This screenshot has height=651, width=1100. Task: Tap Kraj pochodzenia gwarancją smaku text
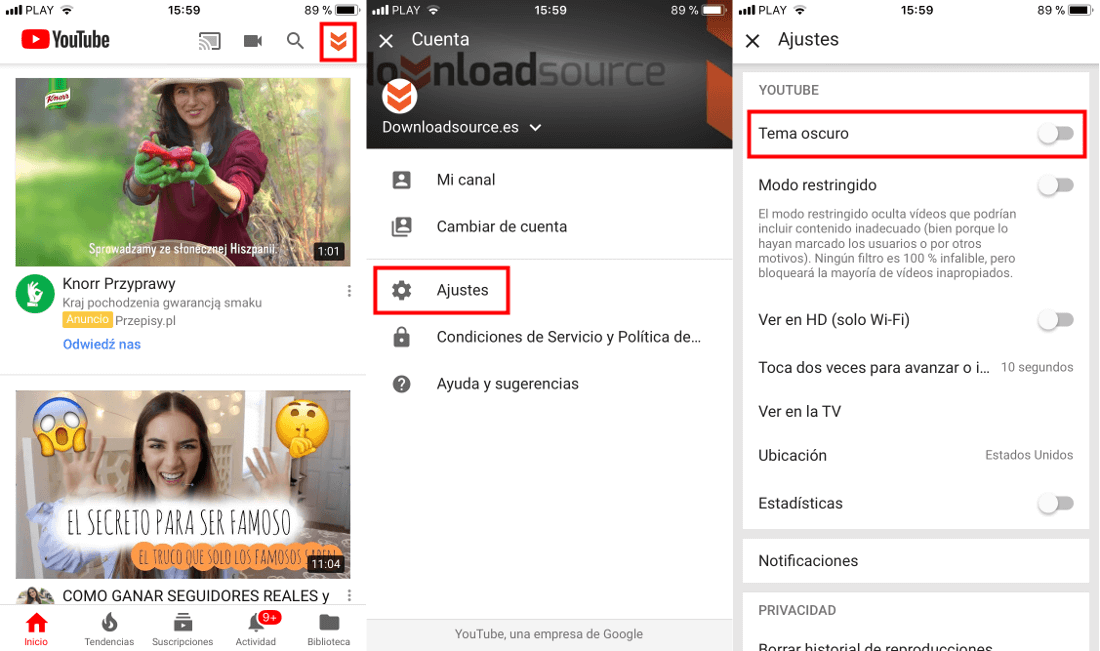[x=162, y=302]
